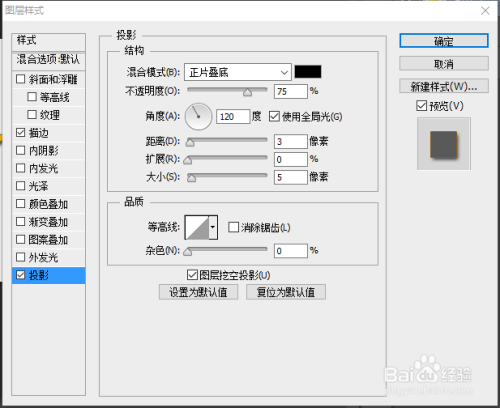The width and height of the screenshot is (500, 408).
Task: Enable the 图案叠加 pattern overlay checkbox
Action: coord(20,239)
